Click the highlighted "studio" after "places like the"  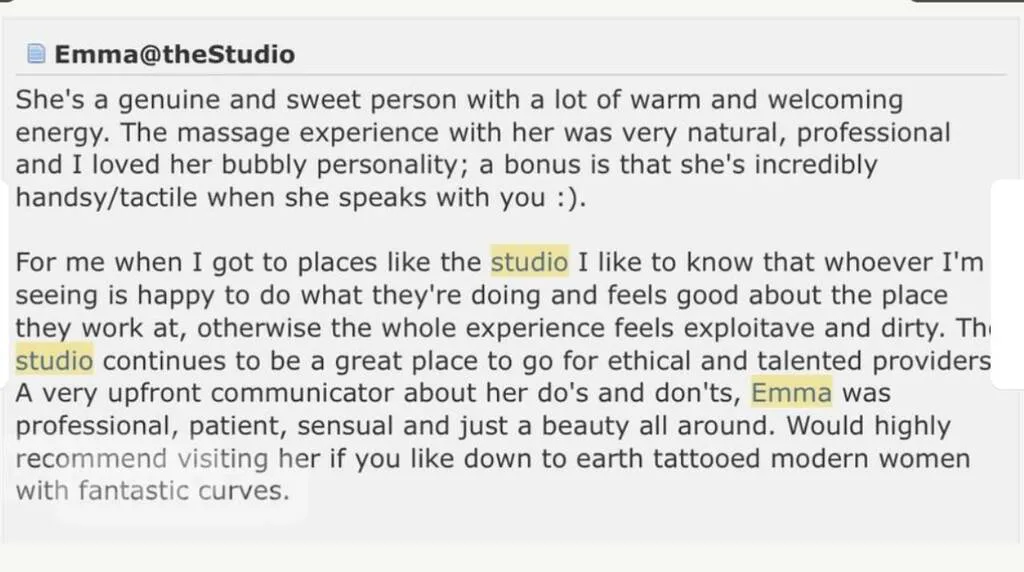coord(529,263)
